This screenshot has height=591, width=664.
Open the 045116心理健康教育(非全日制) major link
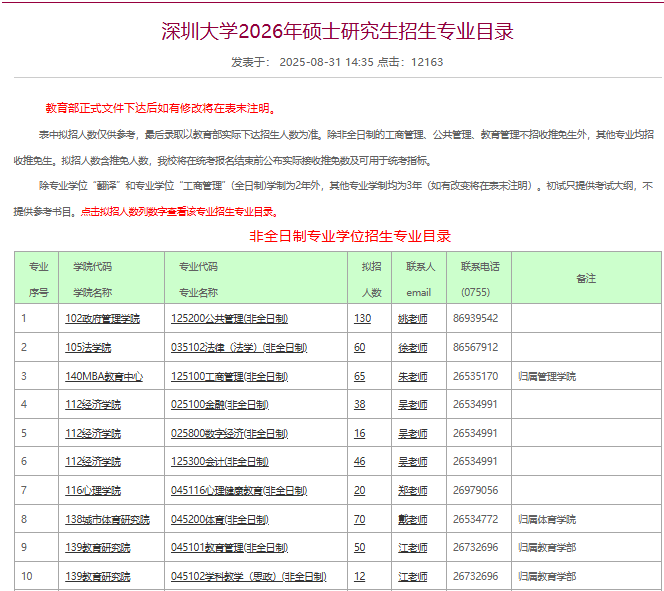pyautogui.click(x=239, y=490)
